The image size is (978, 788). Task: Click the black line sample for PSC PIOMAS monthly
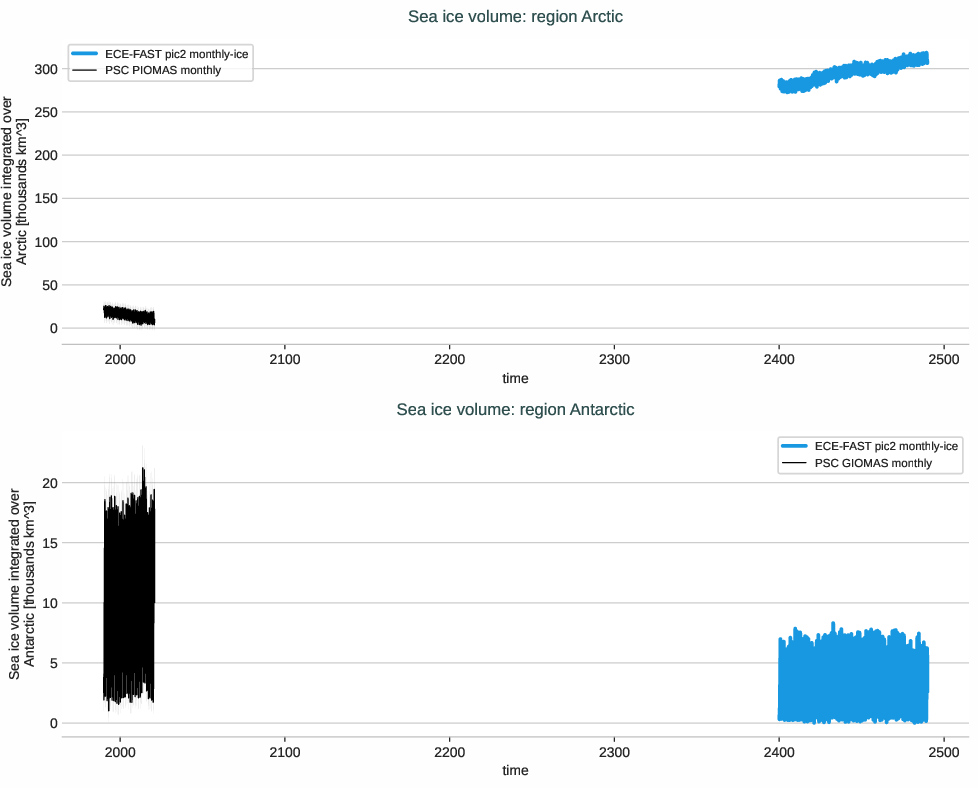click(x=85, y=70)
